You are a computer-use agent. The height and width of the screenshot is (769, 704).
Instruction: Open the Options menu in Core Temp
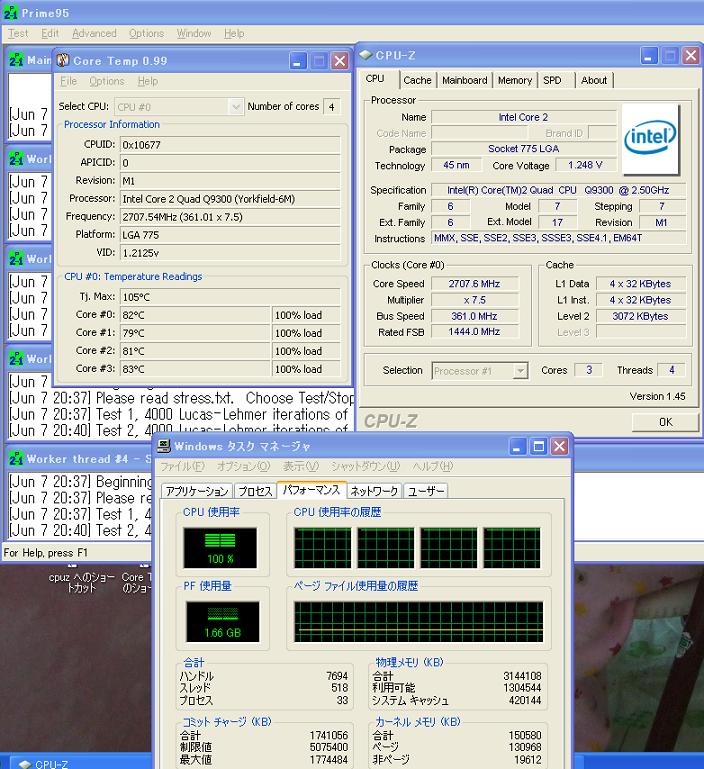107,81
